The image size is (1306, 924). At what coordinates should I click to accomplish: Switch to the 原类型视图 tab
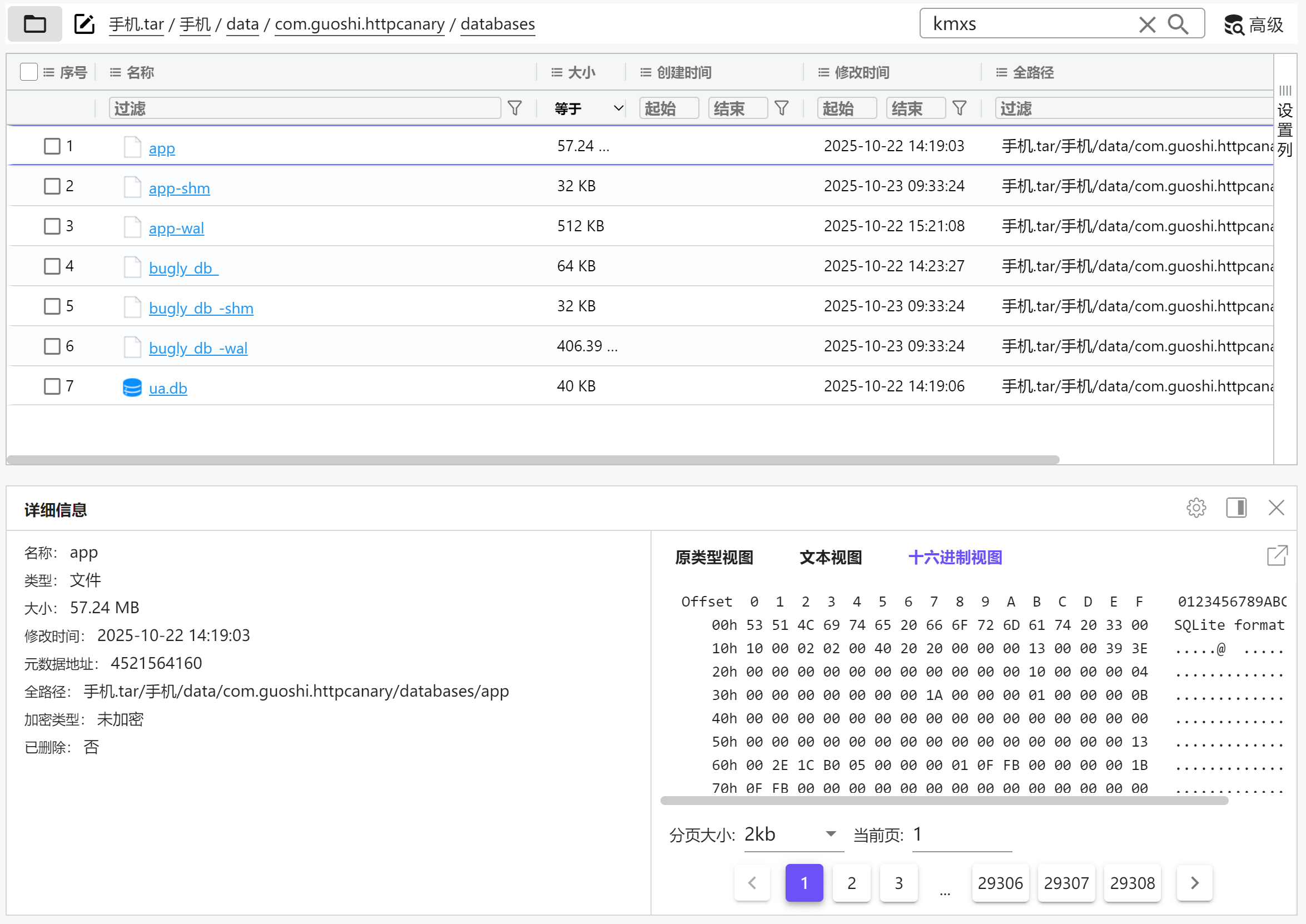coord(714,558)
